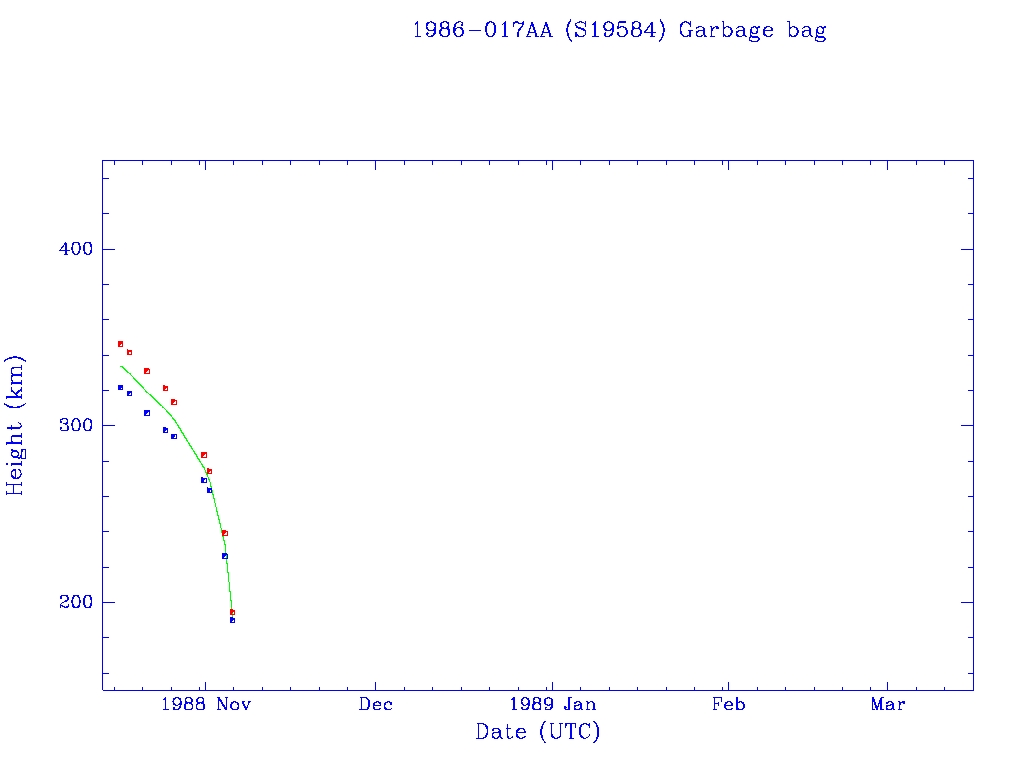Click the "Dec" date axis label
The width and height of the screenshot is (1024, 768).
(376, 704)
